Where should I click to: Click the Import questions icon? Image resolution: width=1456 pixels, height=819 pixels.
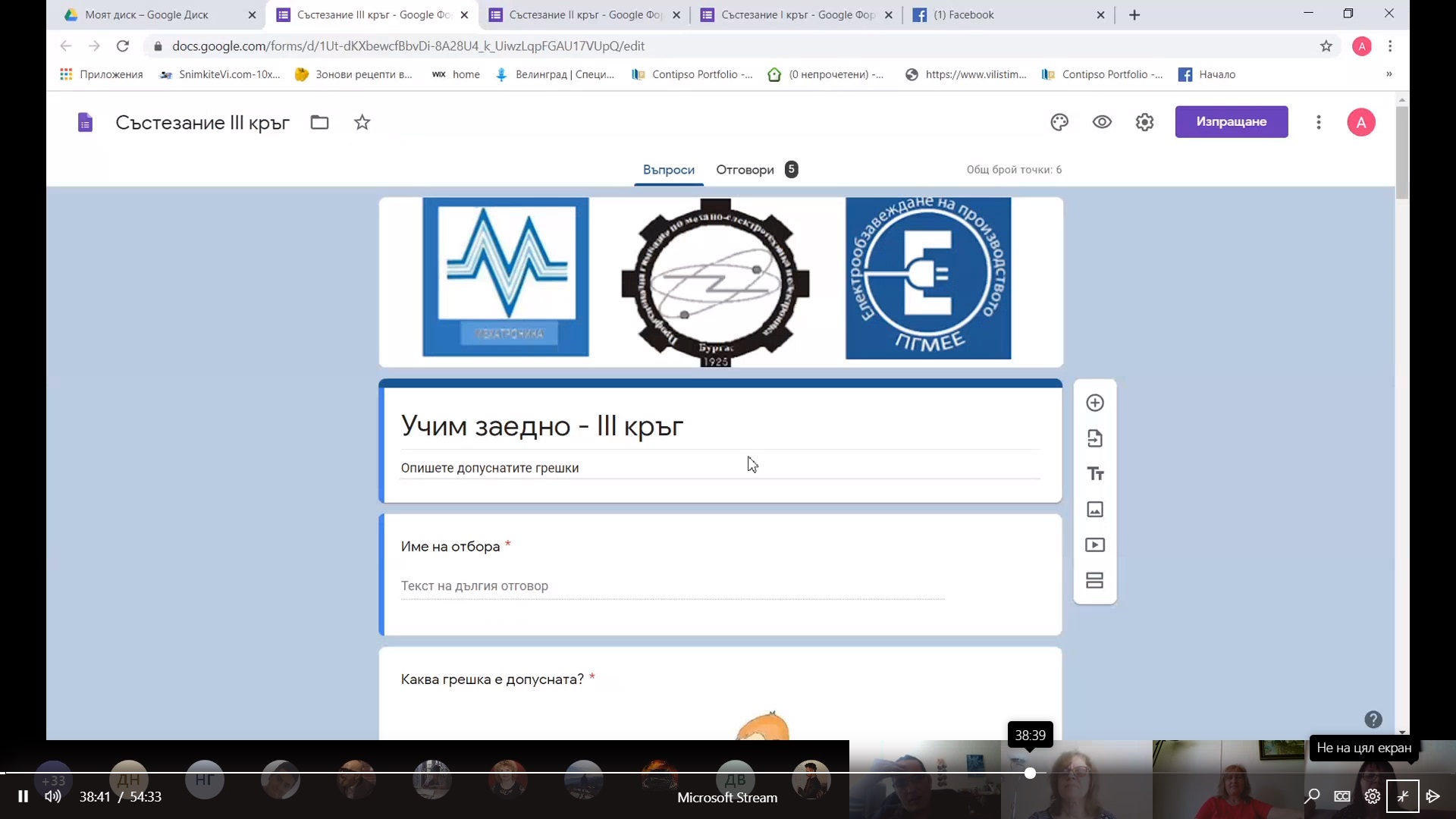click(1094, 438)
